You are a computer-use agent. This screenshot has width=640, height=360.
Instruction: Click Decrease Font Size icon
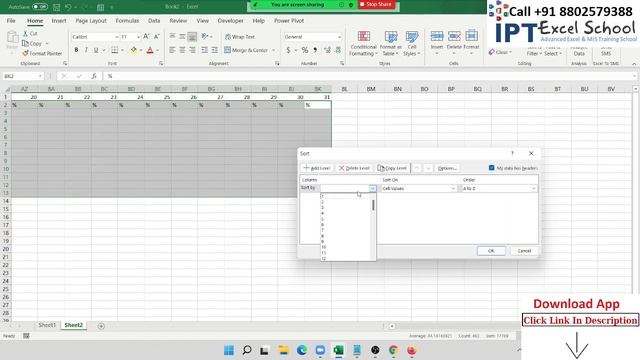(x=156, y=37)
